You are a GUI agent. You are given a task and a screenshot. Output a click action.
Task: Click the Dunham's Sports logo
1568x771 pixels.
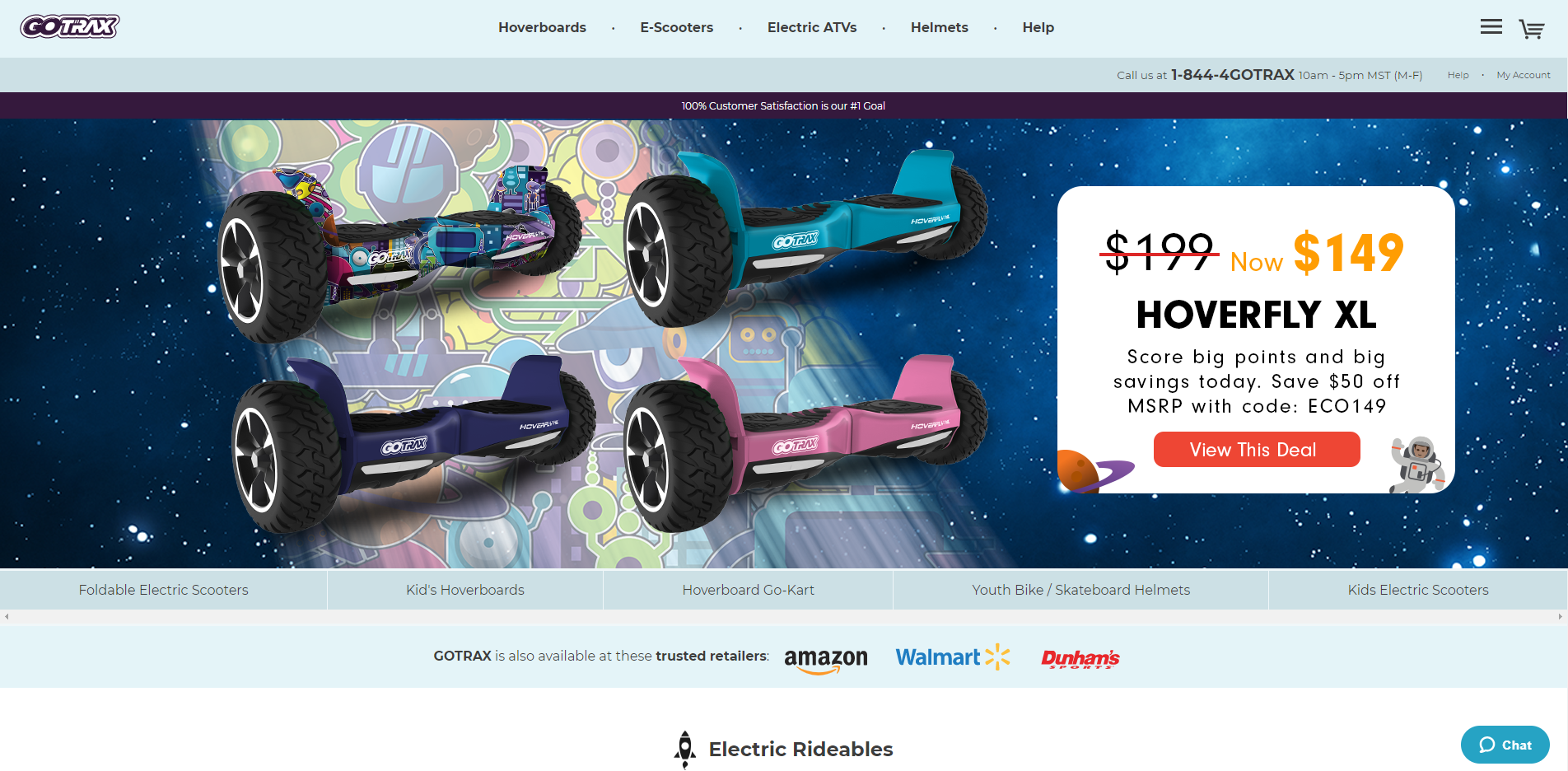point(1080,658)
